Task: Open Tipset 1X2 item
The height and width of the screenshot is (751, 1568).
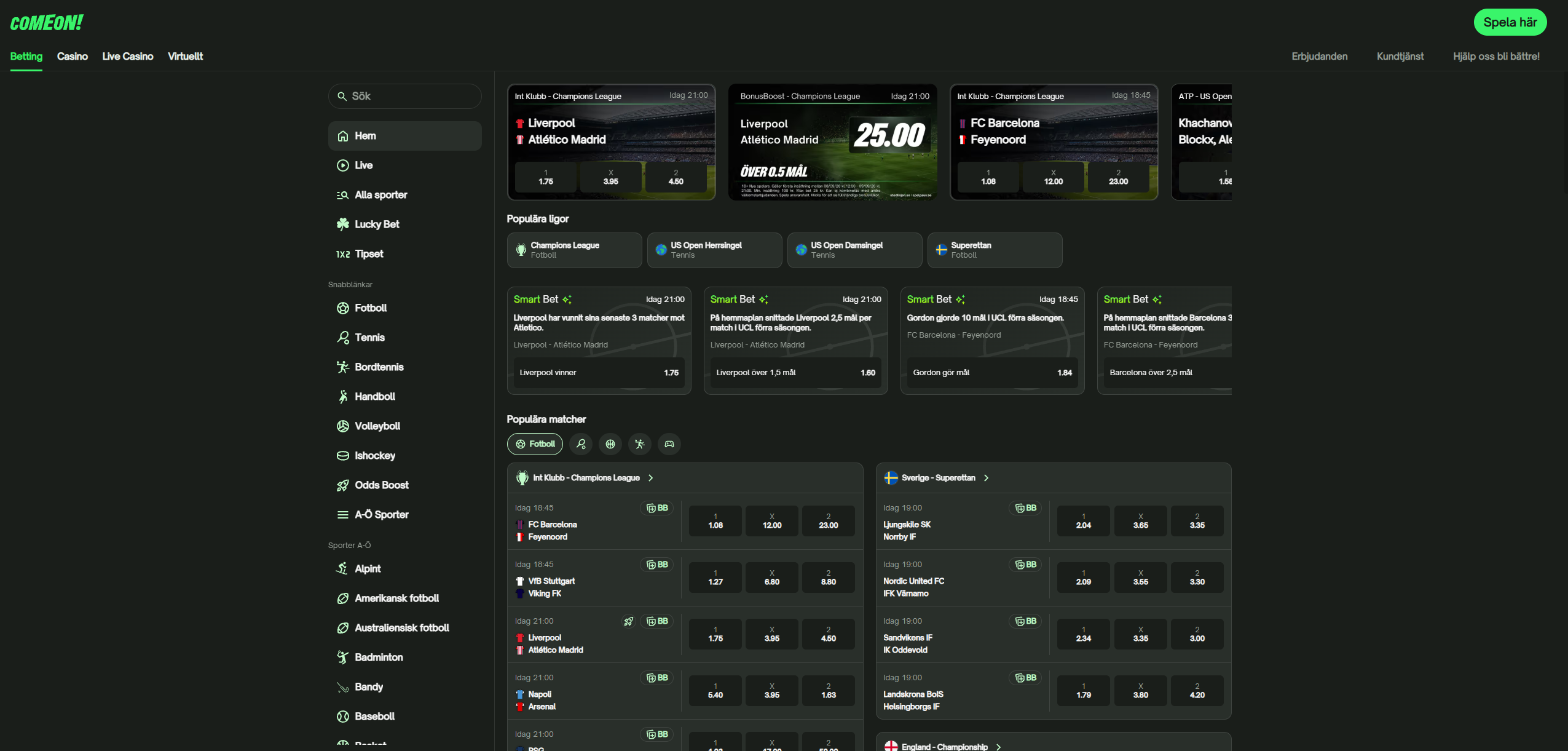Action: [404, 254]
